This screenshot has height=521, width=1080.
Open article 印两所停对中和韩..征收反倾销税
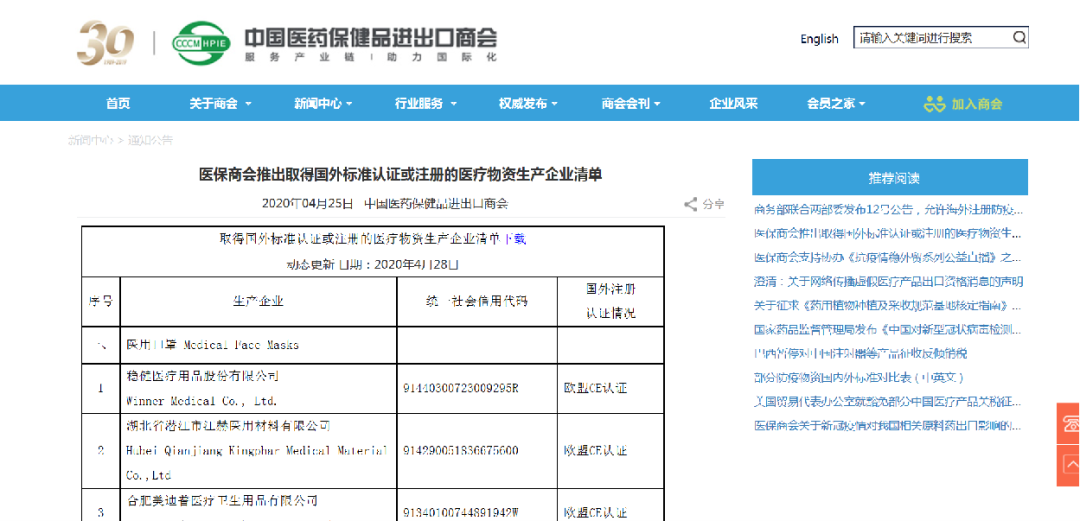[x=860, y=354]
